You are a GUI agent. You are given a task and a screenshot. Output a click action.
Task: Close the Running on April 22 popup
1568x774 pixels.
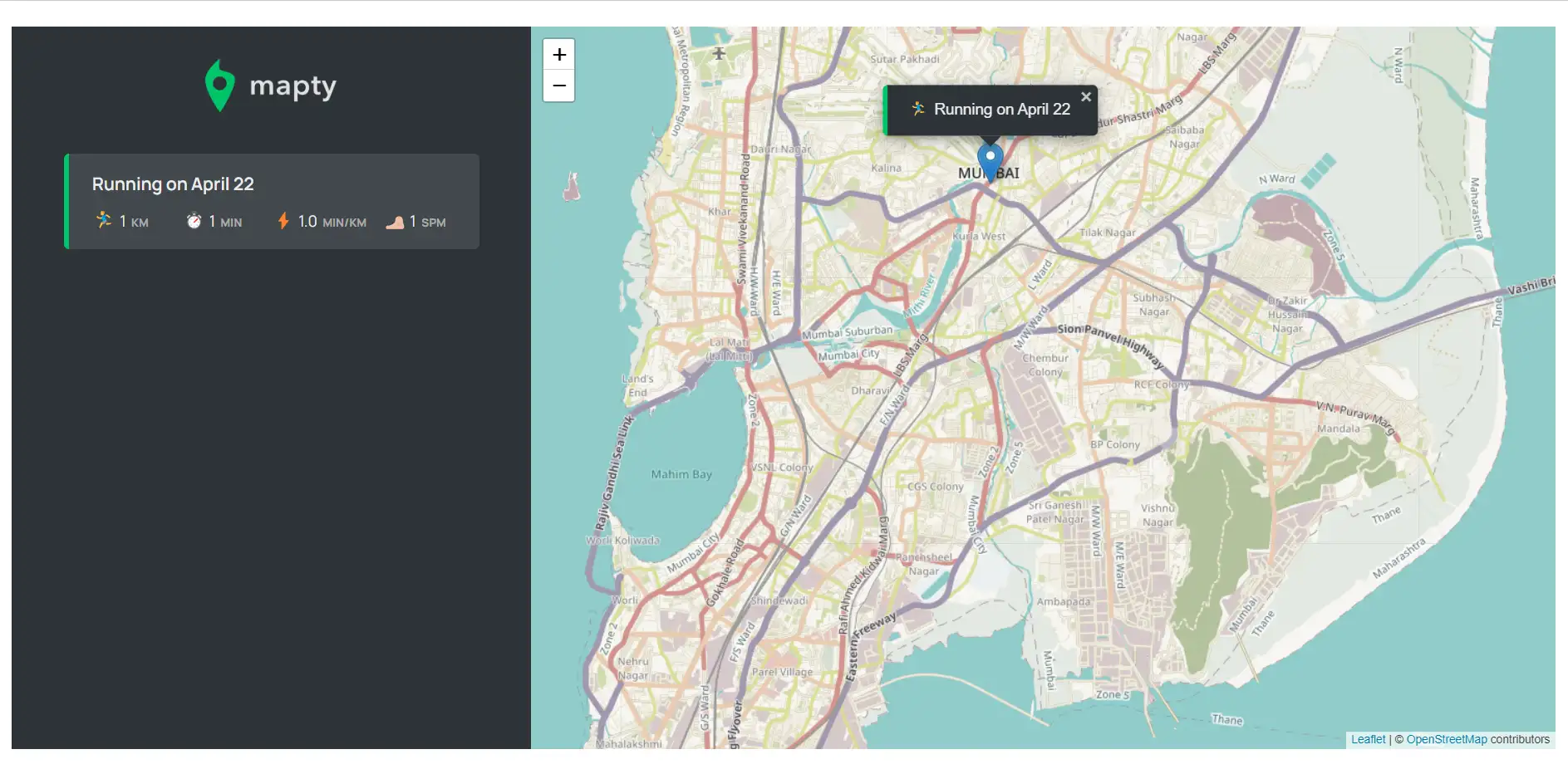click(x=1086, y=96)
